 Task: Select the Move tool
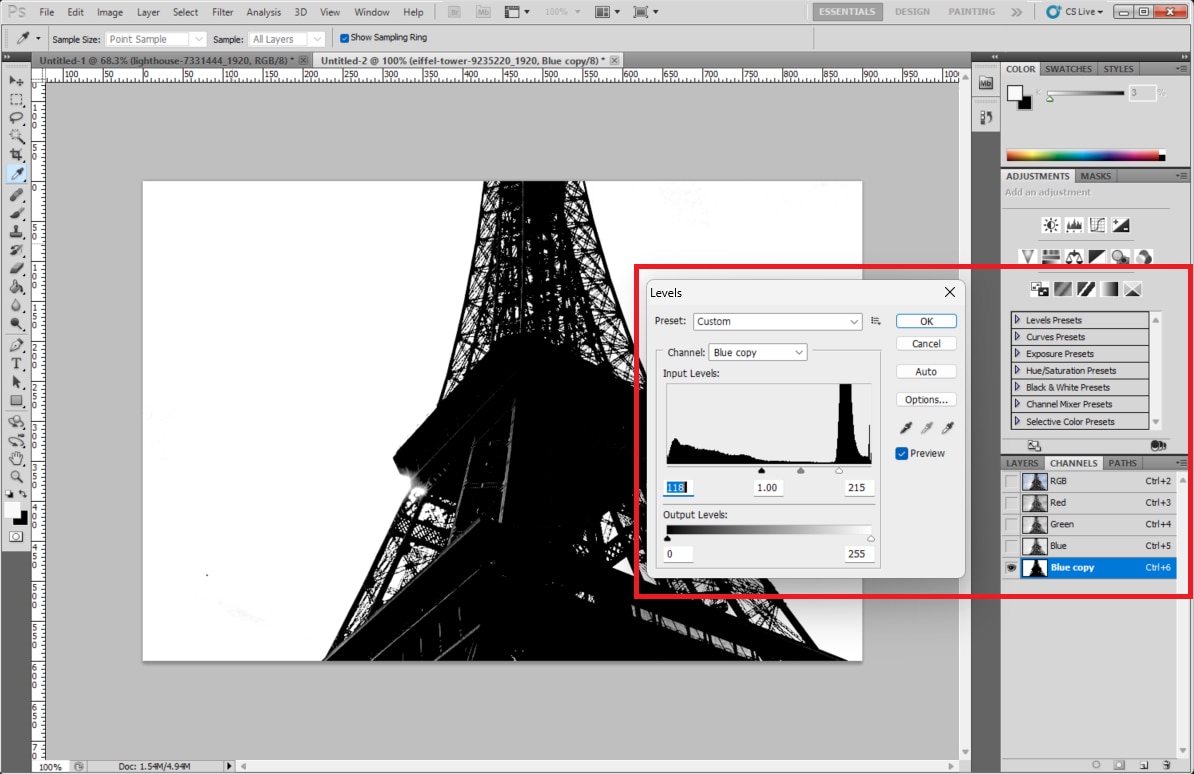click(x=16, y=81)
